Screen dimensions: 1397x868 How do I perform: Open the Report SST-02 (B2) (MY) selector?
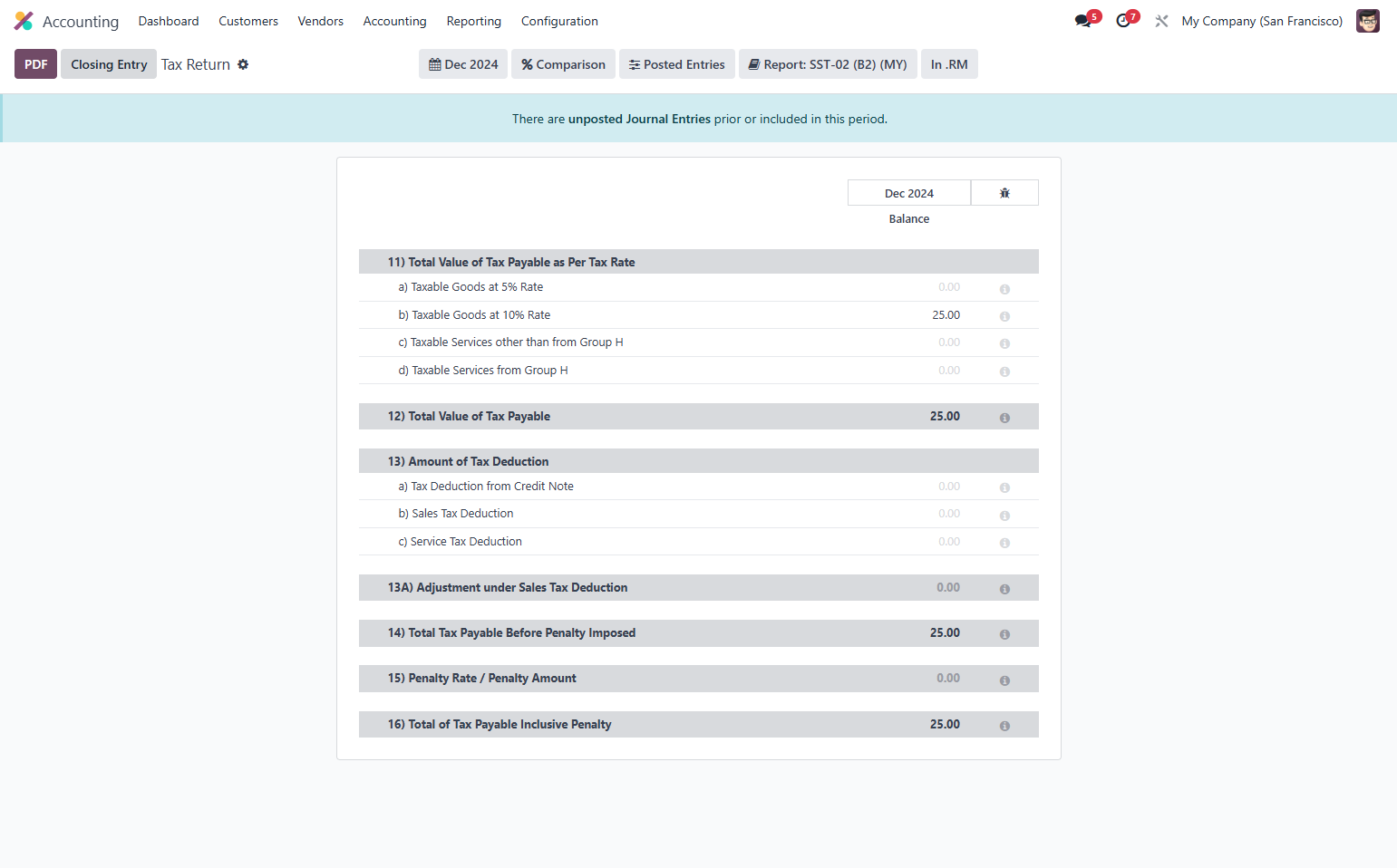[x=828, y=64]
